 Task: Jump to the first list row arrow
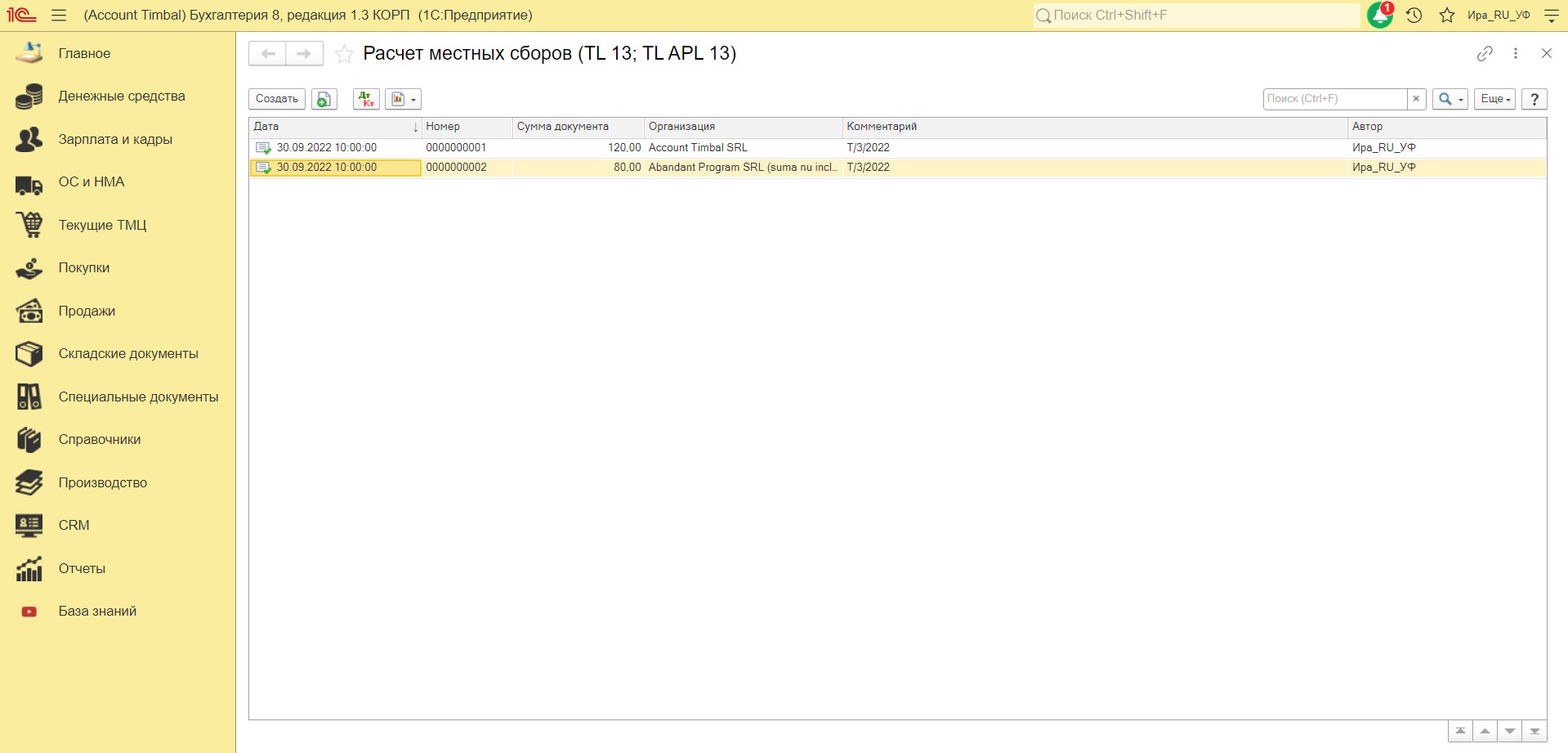coord(1460,731)
